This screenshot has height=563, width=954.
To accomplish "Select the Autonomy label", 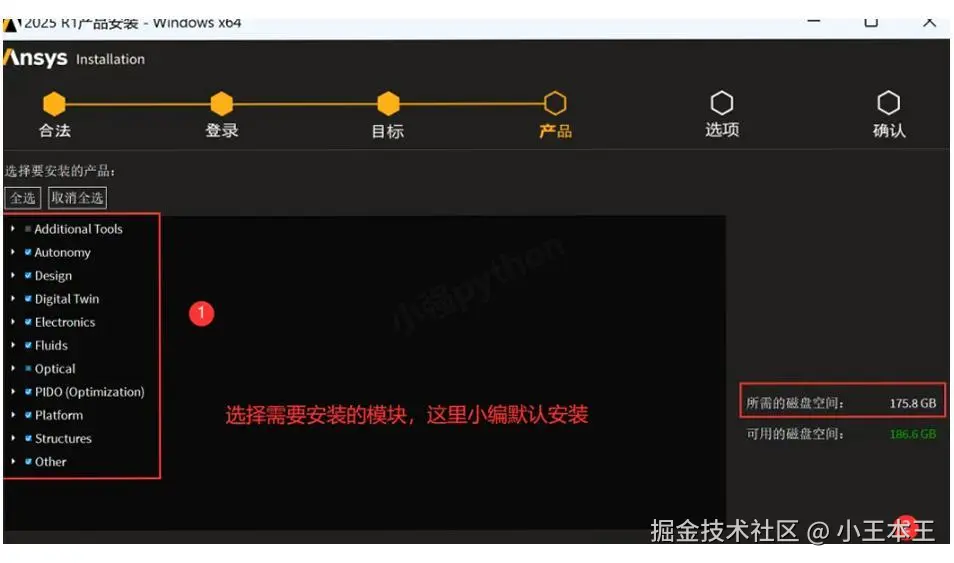I will pos(63,253).
